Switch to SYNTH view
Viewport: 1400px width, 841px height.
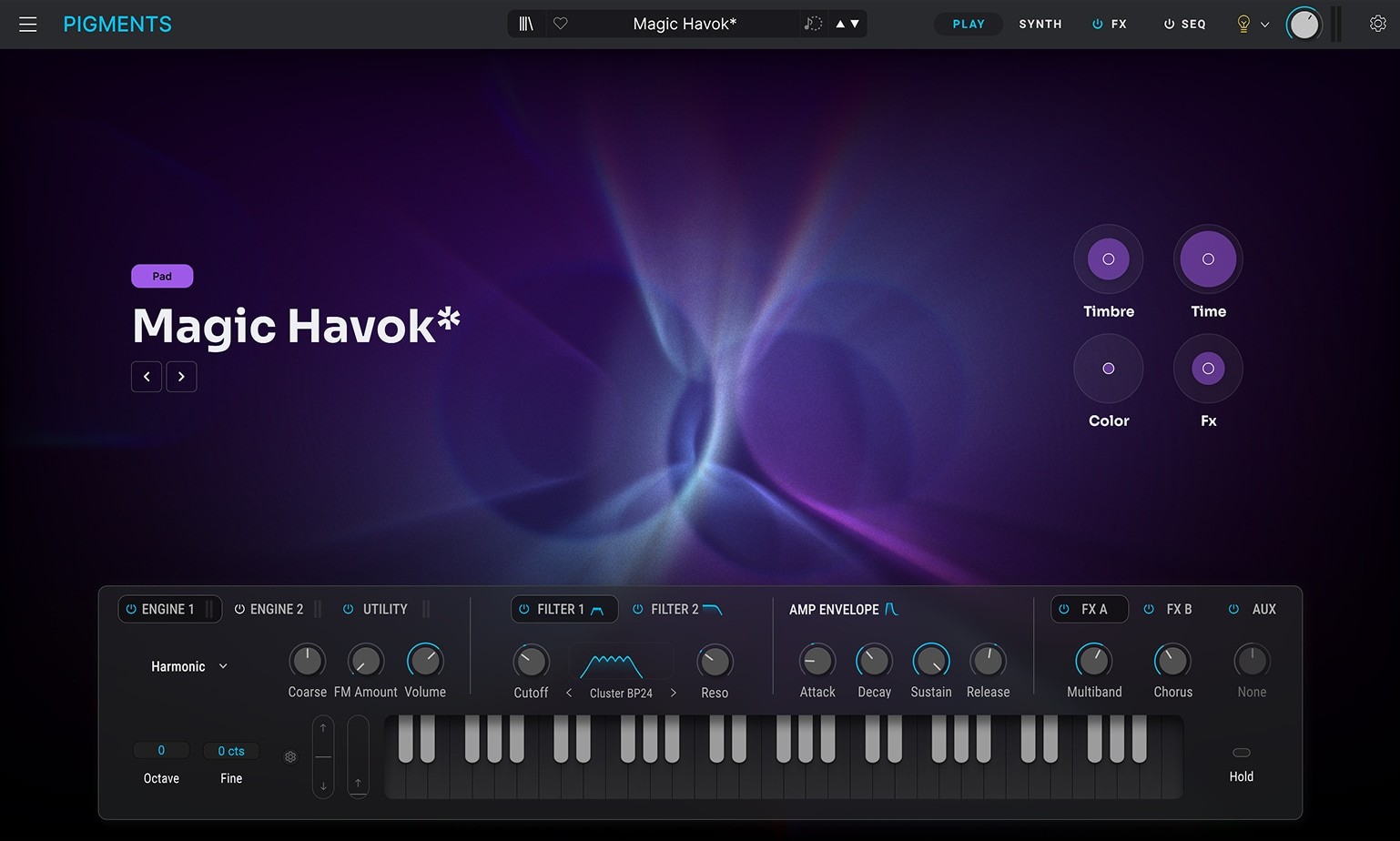(1040, 25)
